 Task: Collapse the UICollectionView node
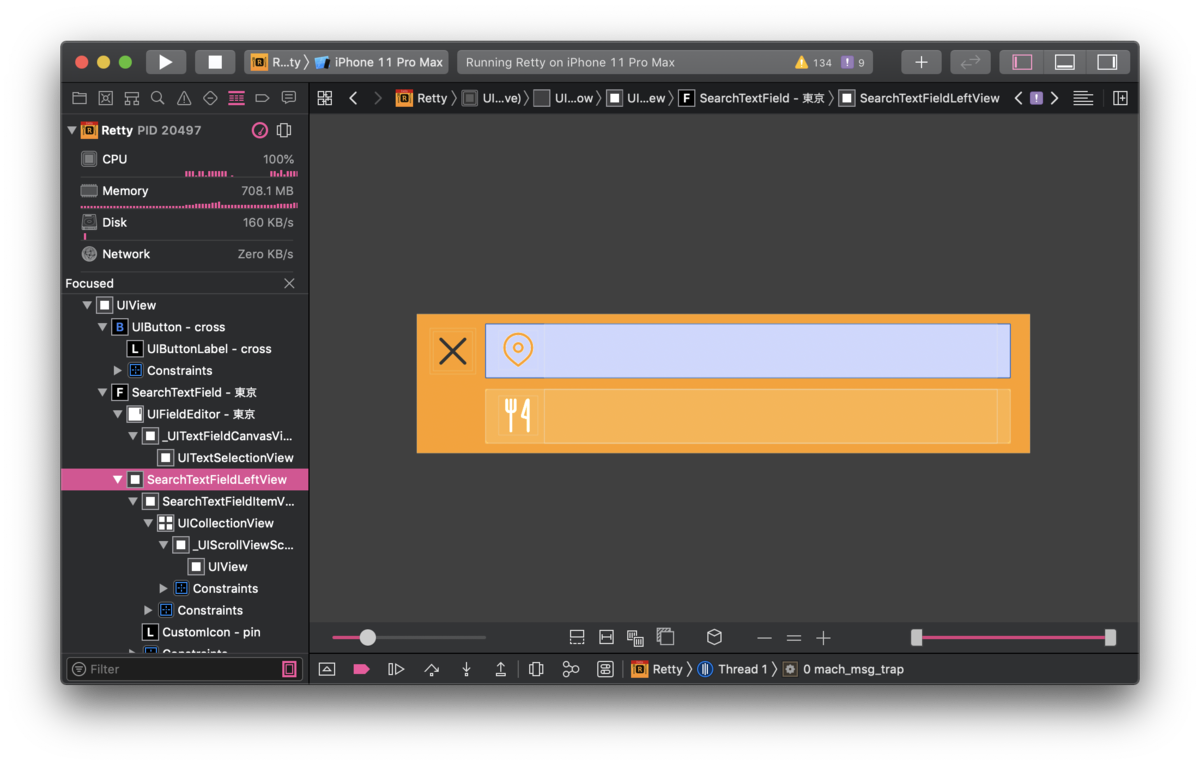pos(148,523)
